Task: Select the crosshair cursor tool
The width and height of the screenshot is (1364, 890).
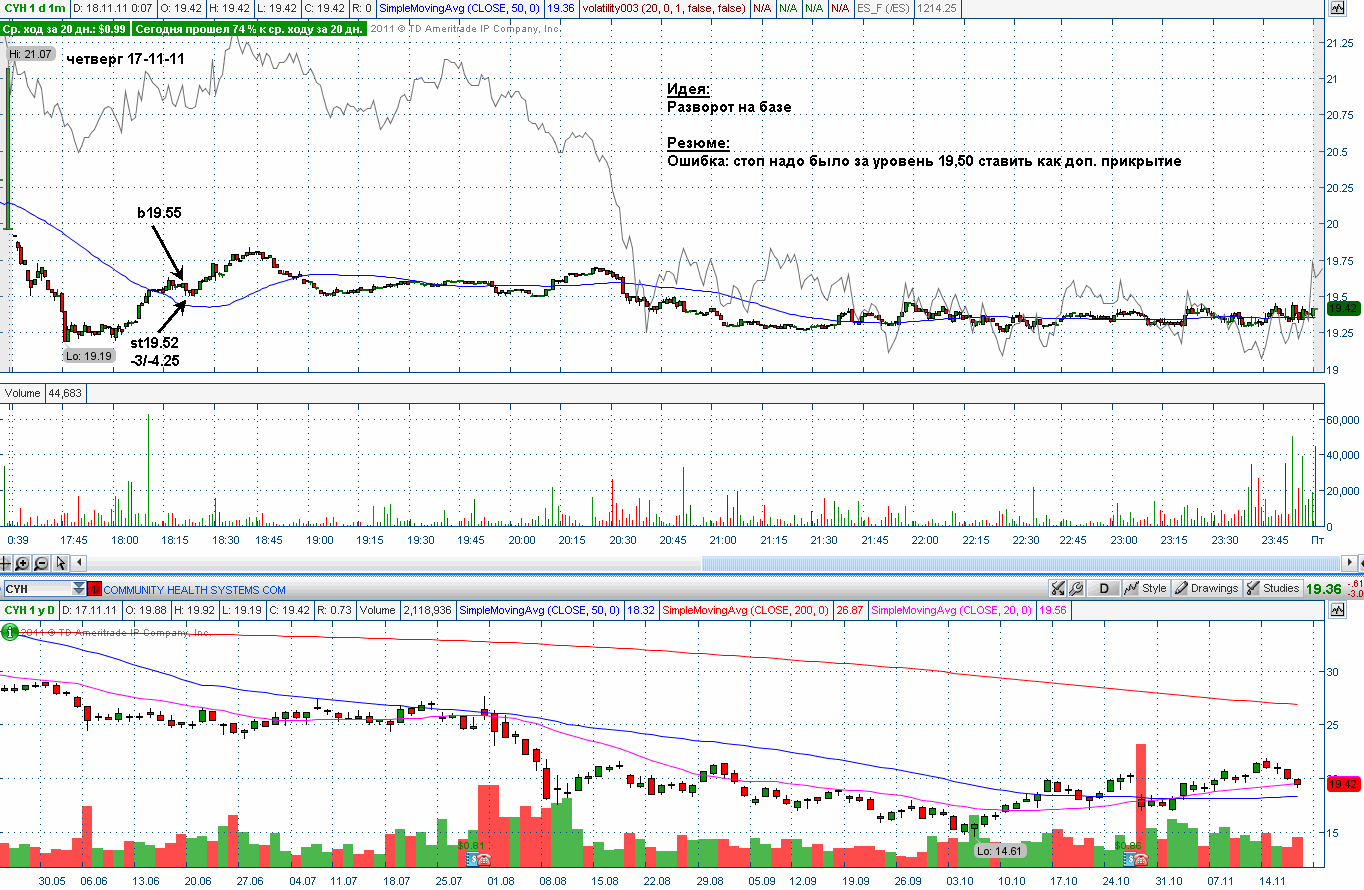Action: pyautogui.click(x=5, y=563)
